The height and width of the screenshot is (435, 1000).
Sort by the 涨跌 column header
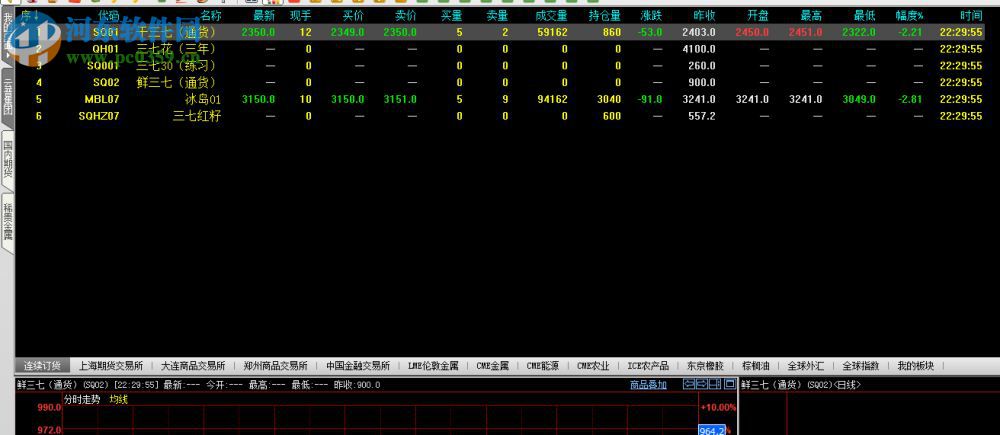click(651, 15)
